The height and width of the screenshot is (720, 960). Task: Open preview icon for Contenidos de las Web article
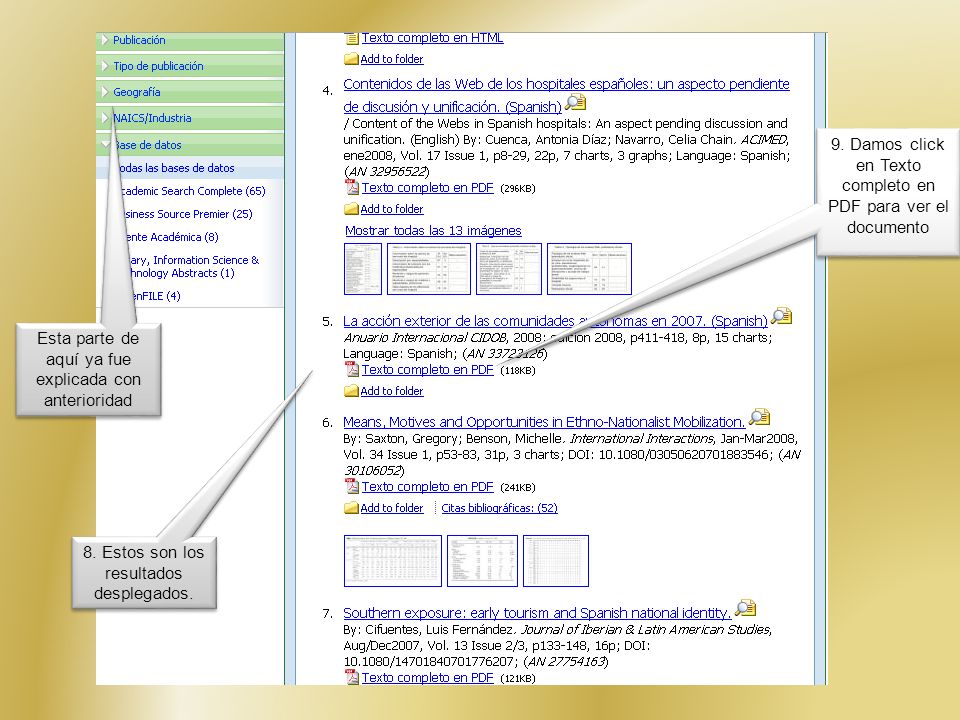tap(576, 102)
